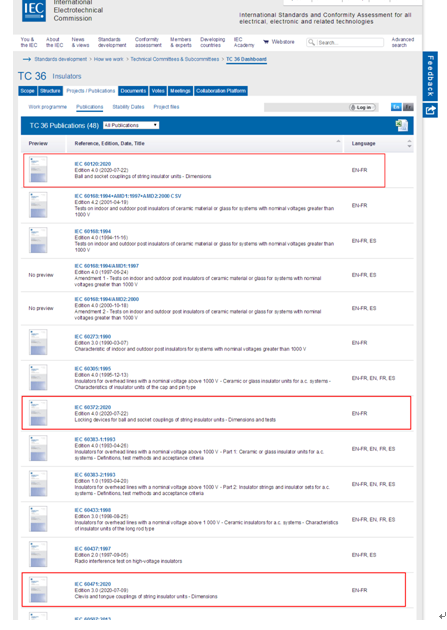The image size is (447, 630).
Task: Click the Log in button
Action: (x=362, y=107)
